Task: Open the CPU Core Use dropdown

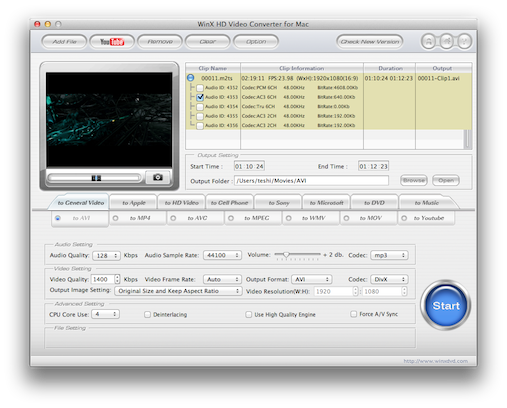Action: point(106,314)
